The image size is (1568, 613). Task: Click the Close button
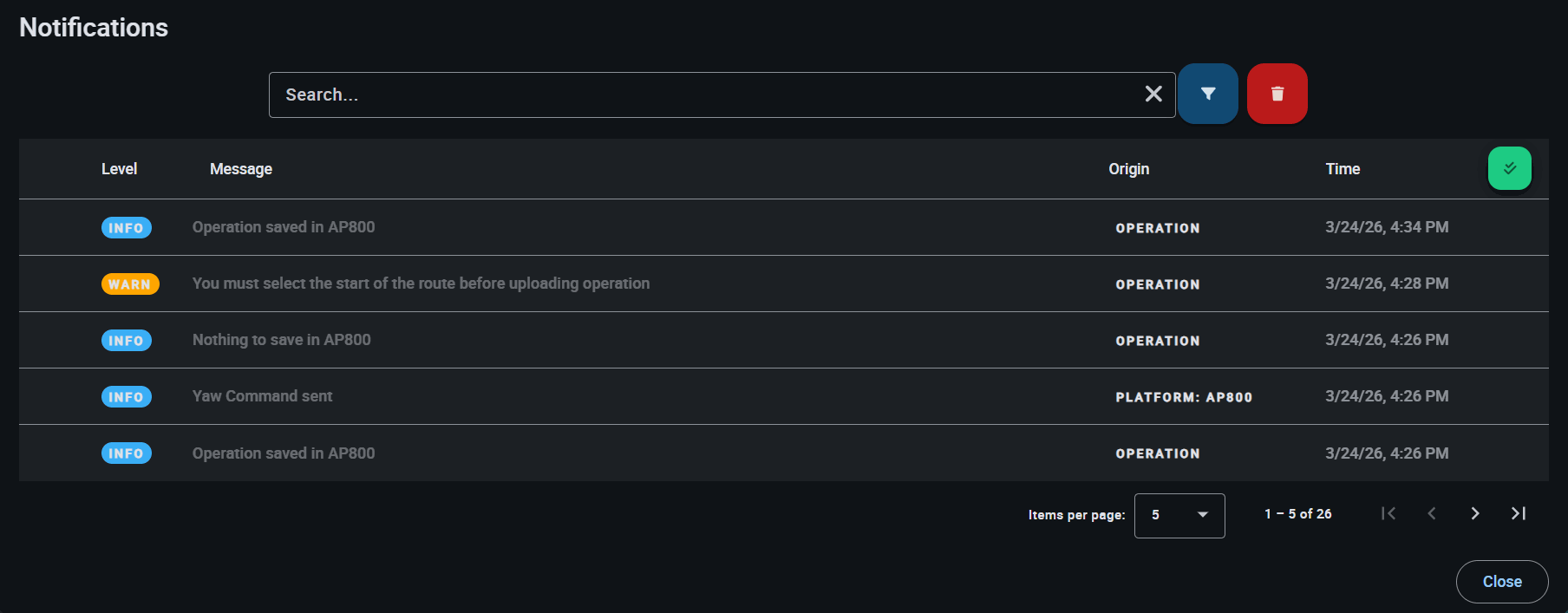(1501, 581)
